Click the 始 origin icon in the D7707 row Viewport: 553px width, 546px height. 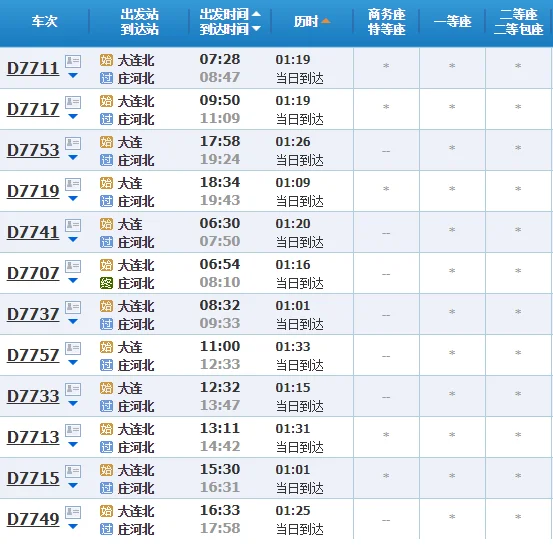pyautogui.click(x=106, y=265)
